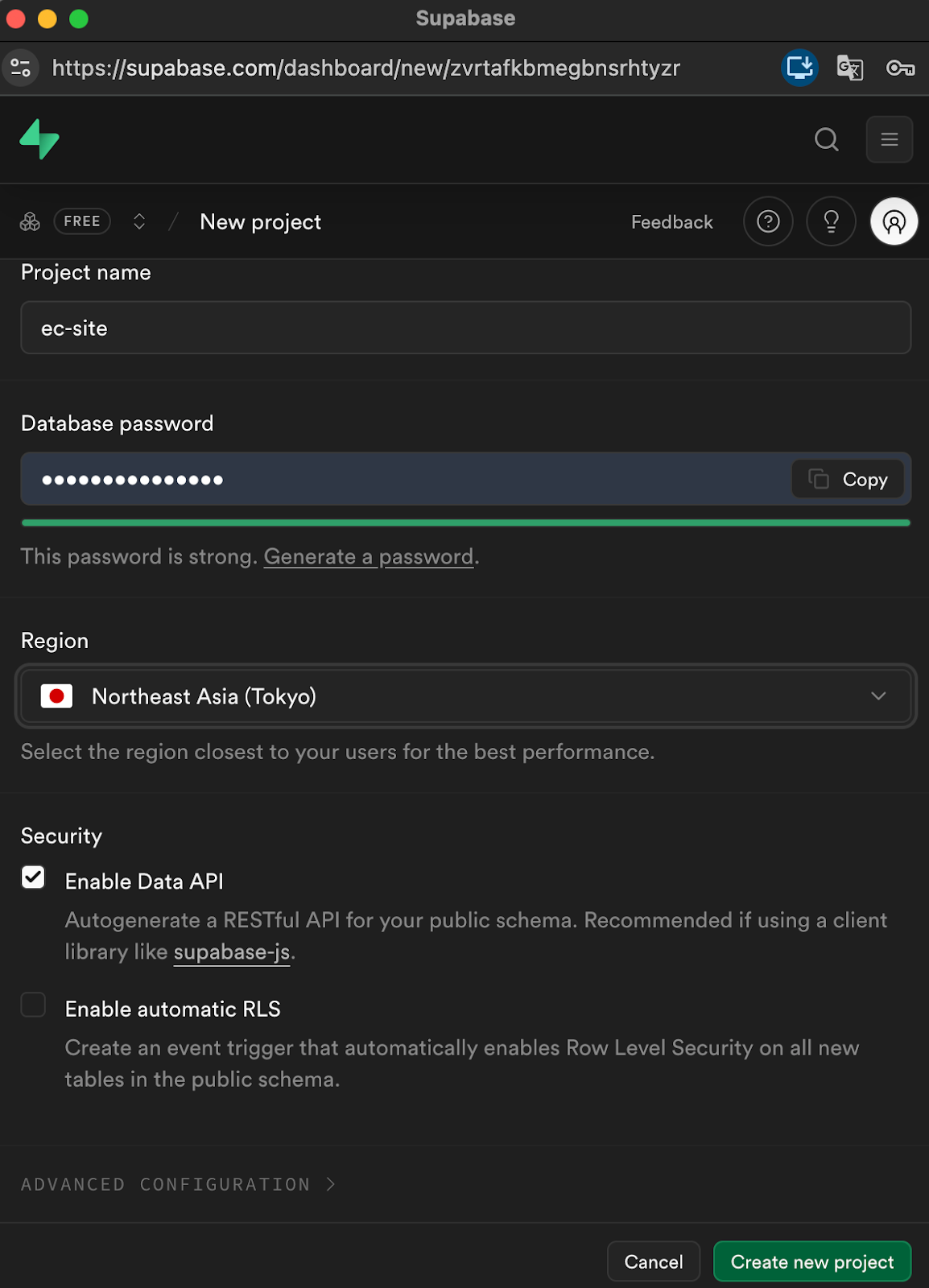Click the Generate a password link
This screenshot has width=929, height=1288.
pyautogui.click(x=369, y=557)
